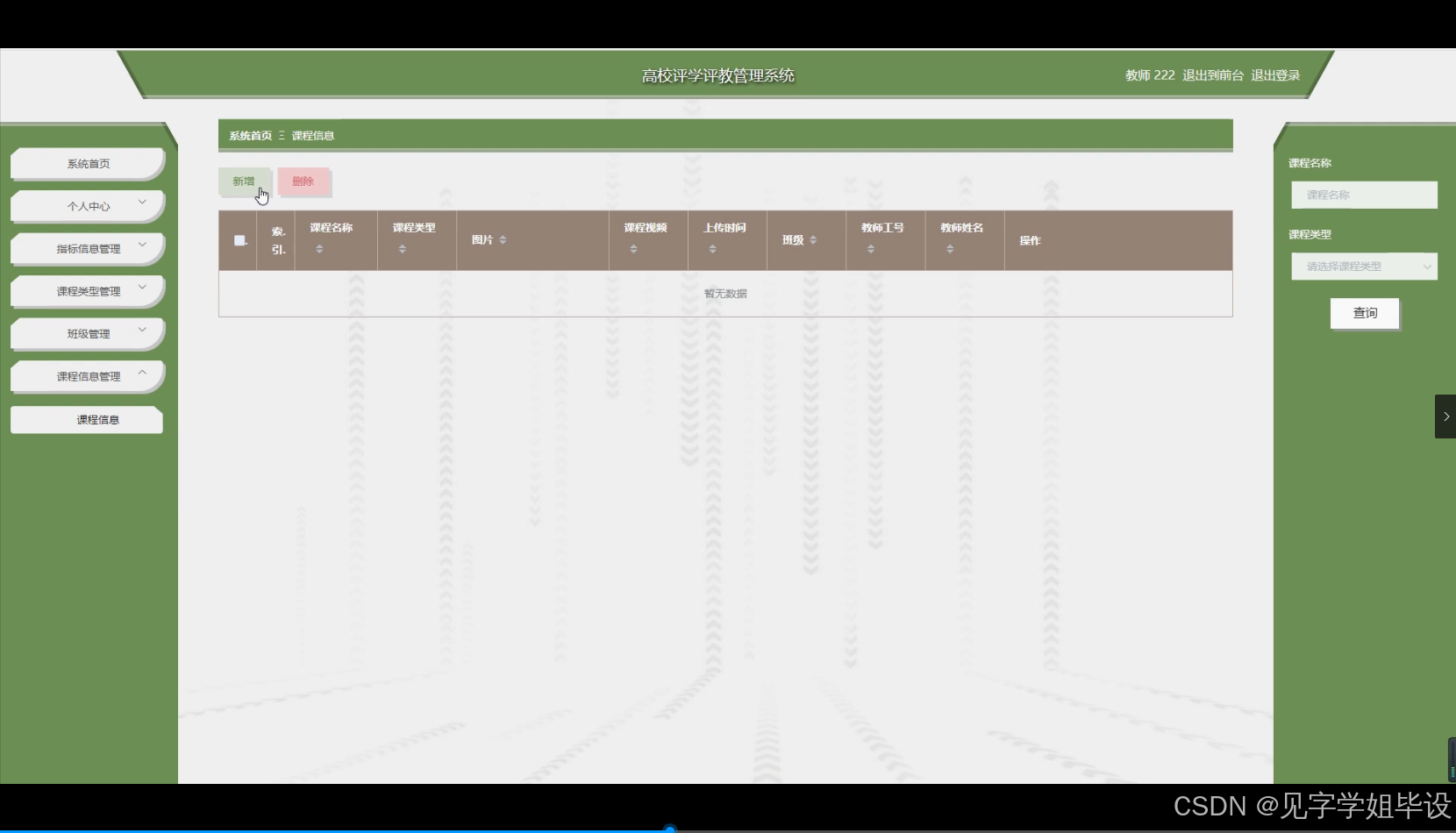The height and width of the screenshot is (833, 1456).
Task: Click the 新增 button
Action: pos(244,182)
